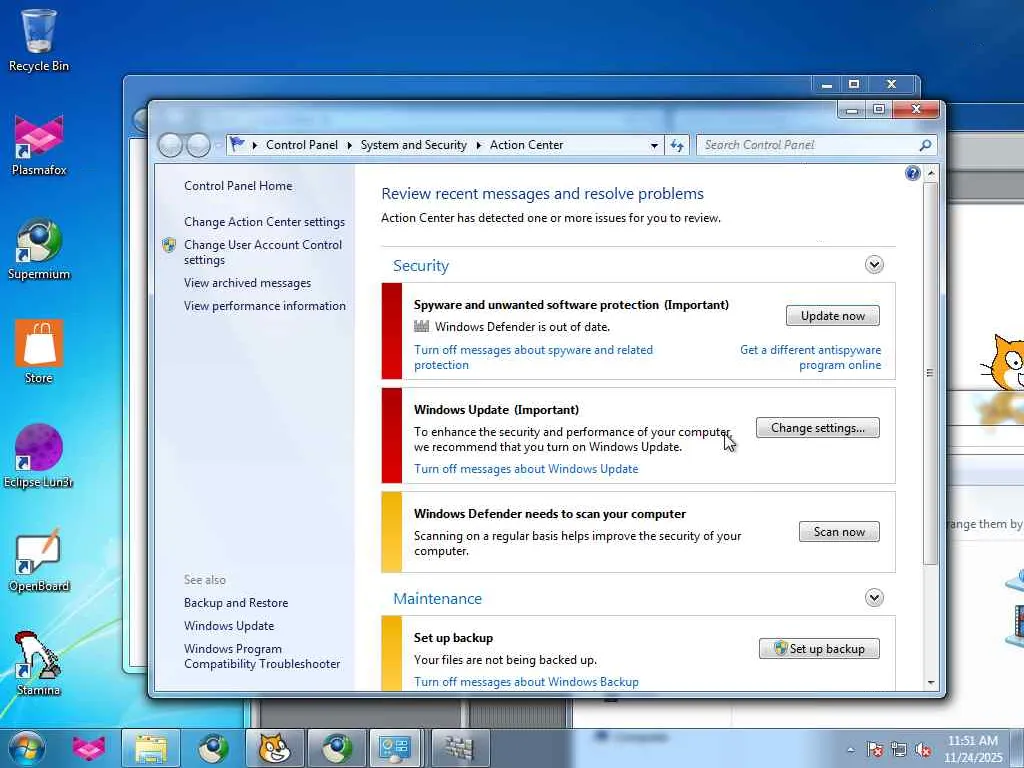The width and height of the screenshot is (1024, 768).
Task: Open File Explorer from the taskbar
Action: click(151, 748)
